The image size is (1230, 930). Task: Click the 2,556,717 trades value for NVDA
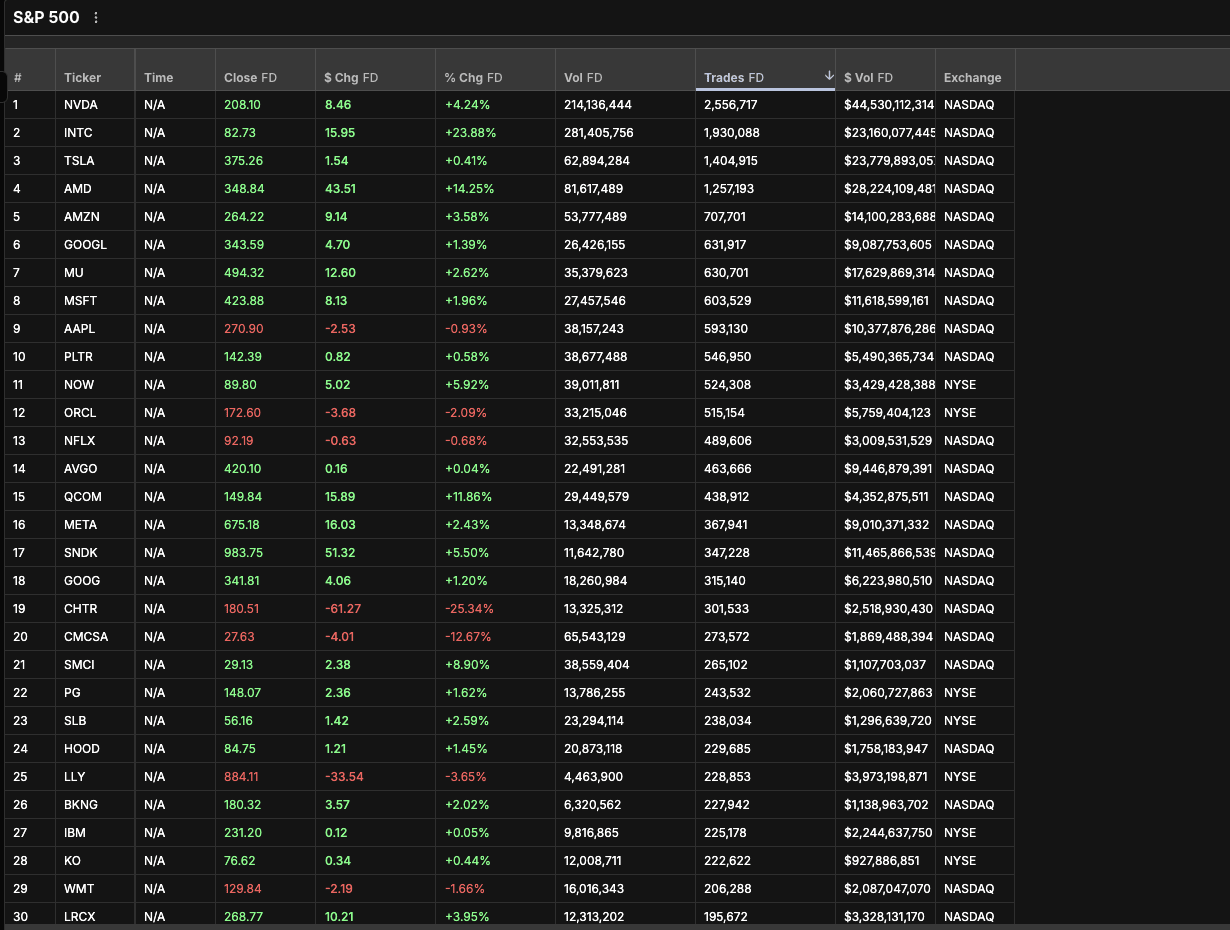tap(731, 104)
